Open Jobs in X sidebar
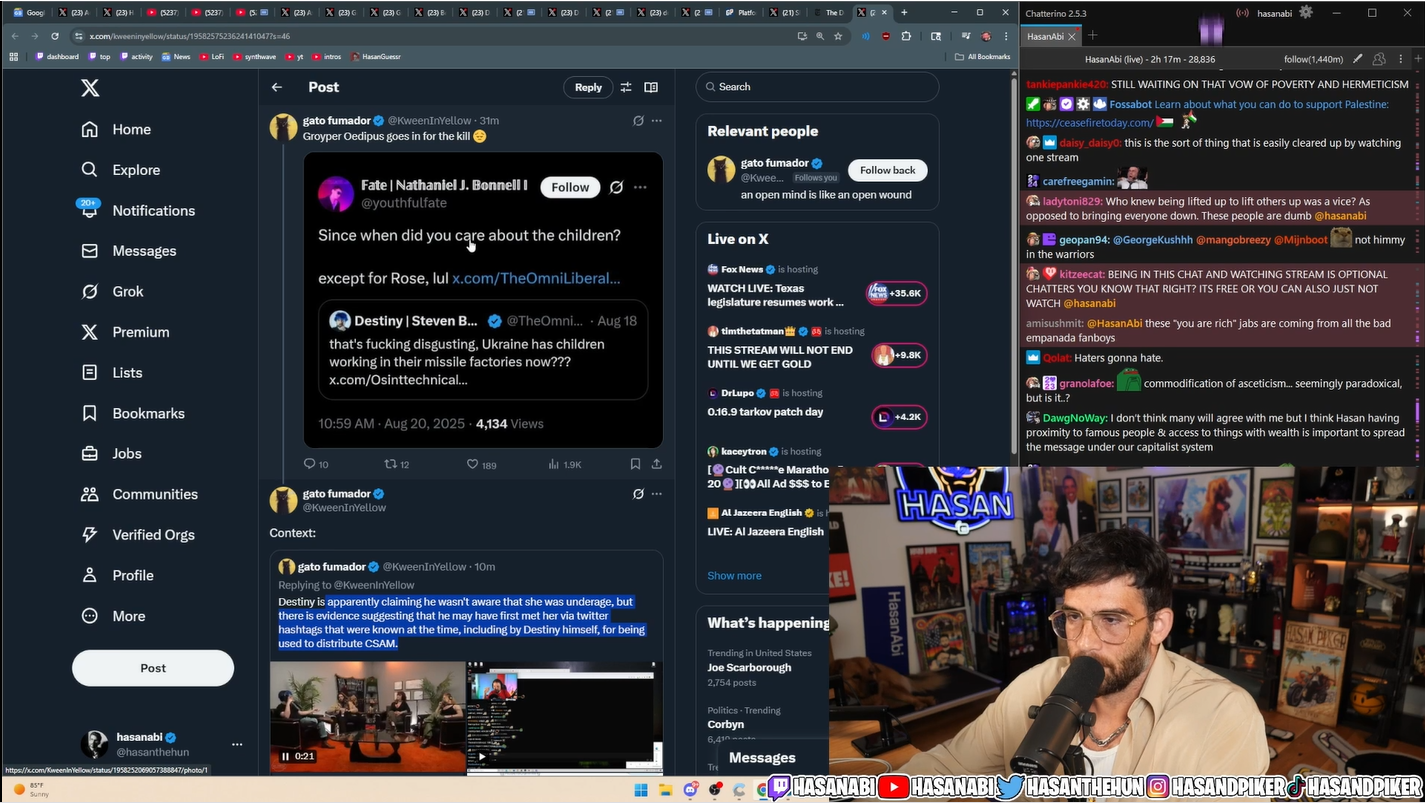The height and width of the screenshot is (803, 1425). 111,453
